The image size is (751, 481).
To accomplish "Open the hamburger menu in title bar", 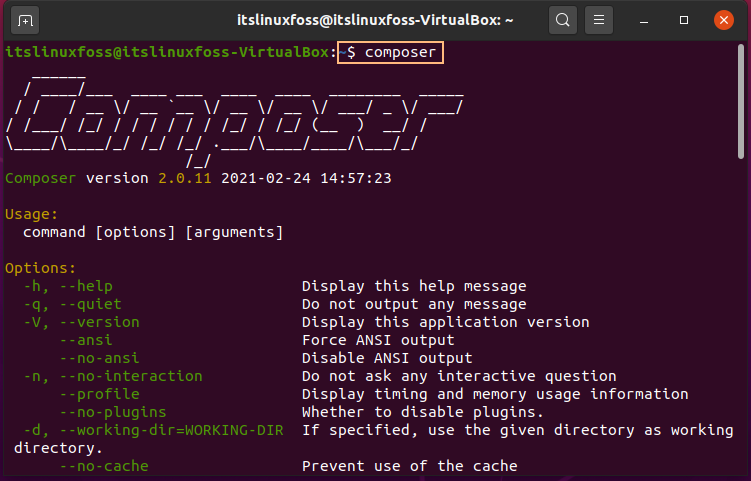I will point(599,20).
